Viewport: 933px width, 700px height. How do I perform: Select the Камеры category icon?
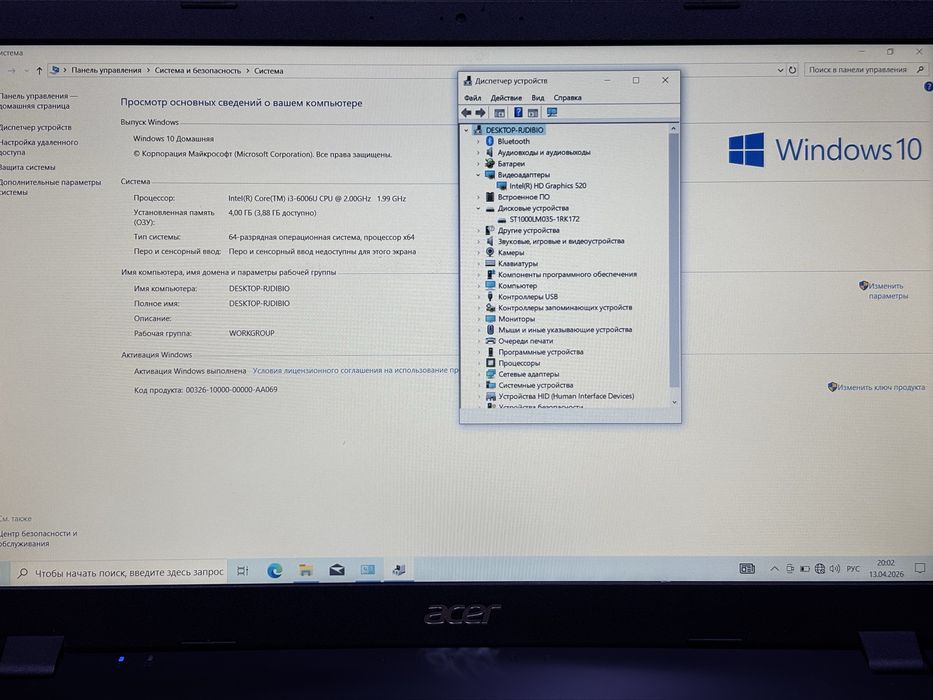pyautogui.click(x=490, y=252)
